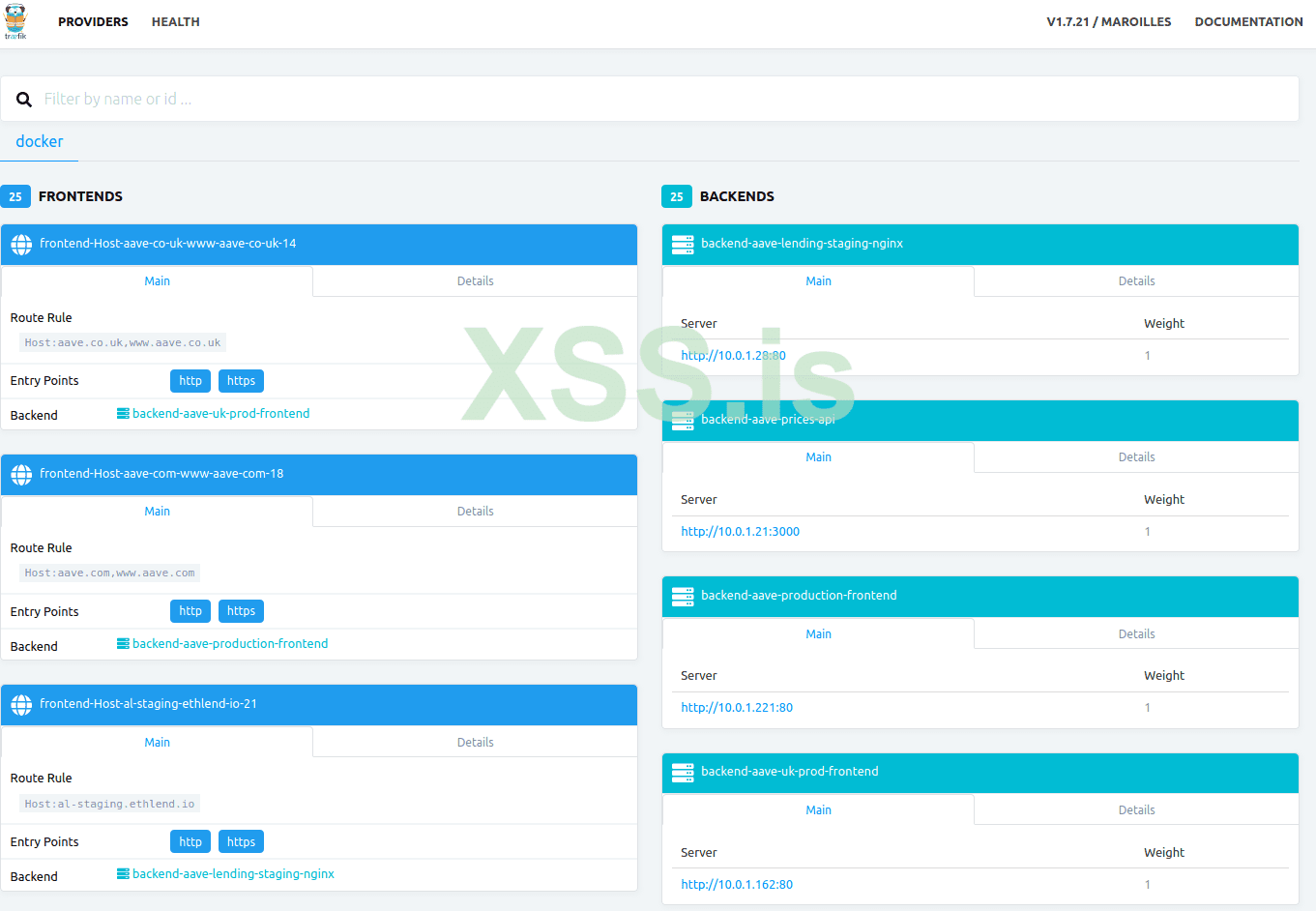Click backend-aave-production-frontend card title
1316x911 pixels.
pos(799,596)
